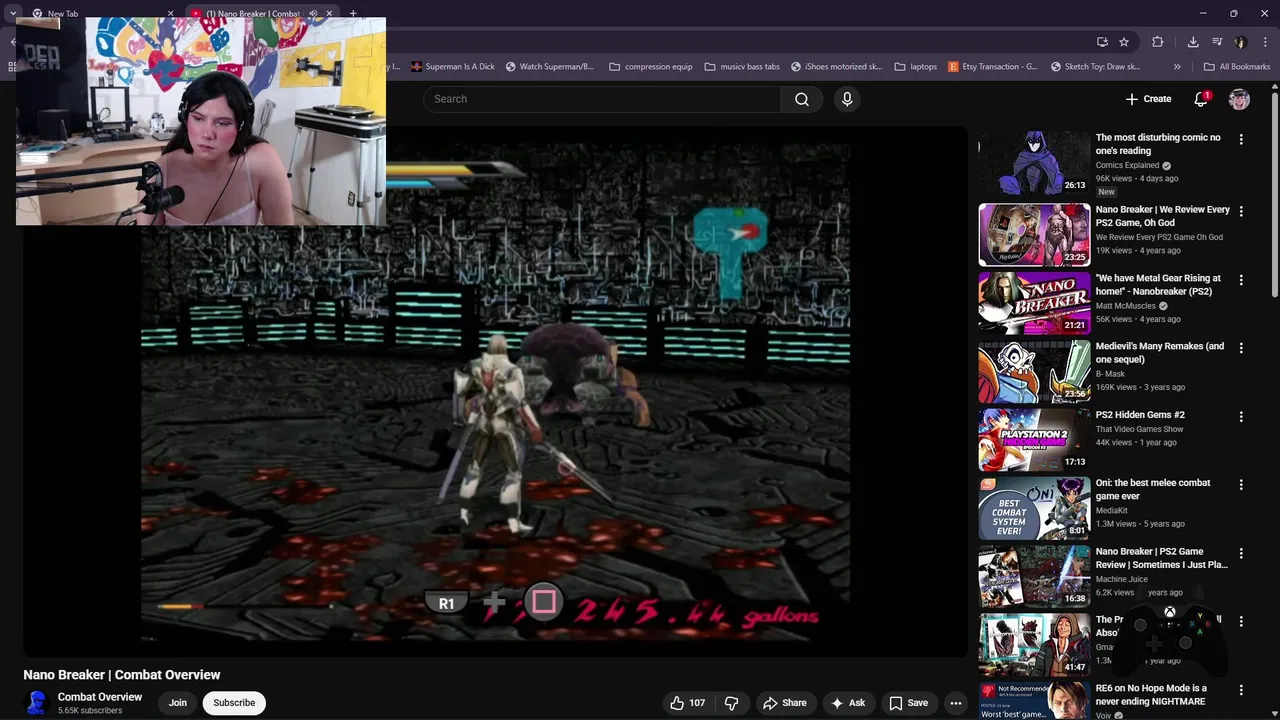Open the Chrome extensions puzzle icon

[1158, 42]
